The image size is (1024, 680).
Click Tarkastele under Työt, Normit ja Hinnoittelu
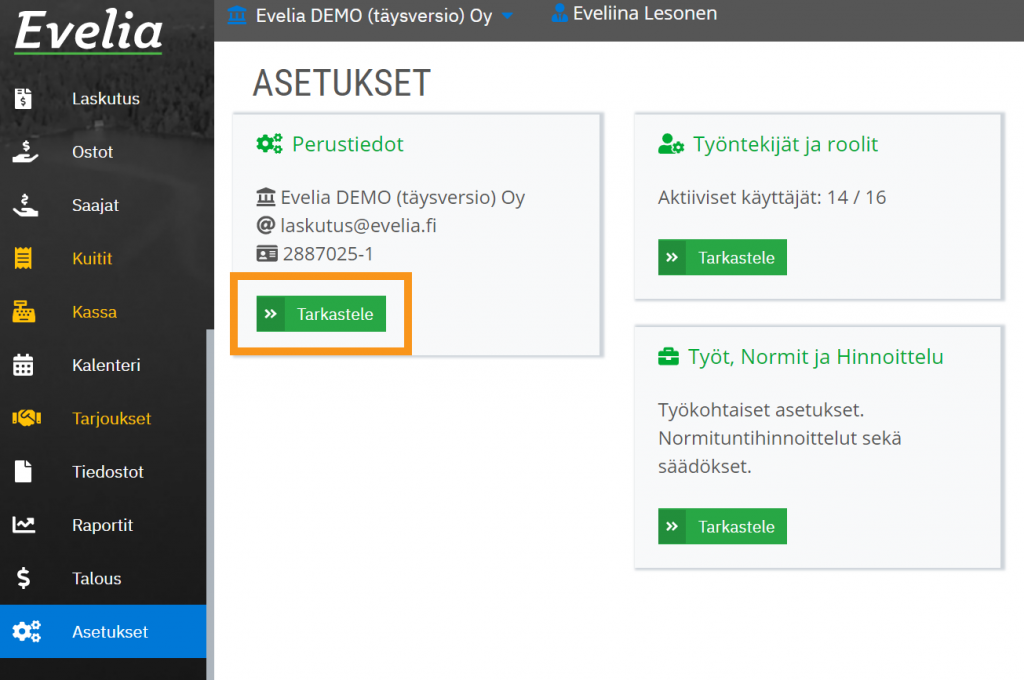722,526
